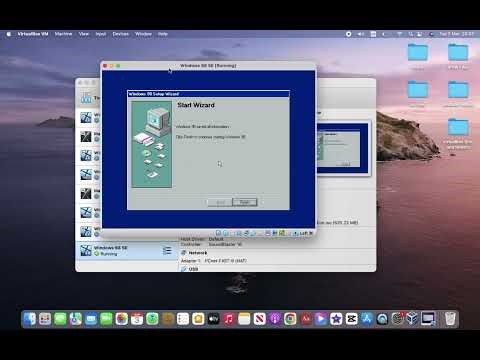Open iMovie from the Dock
Screen dimensions: 480x360
(x=336, y=319)
